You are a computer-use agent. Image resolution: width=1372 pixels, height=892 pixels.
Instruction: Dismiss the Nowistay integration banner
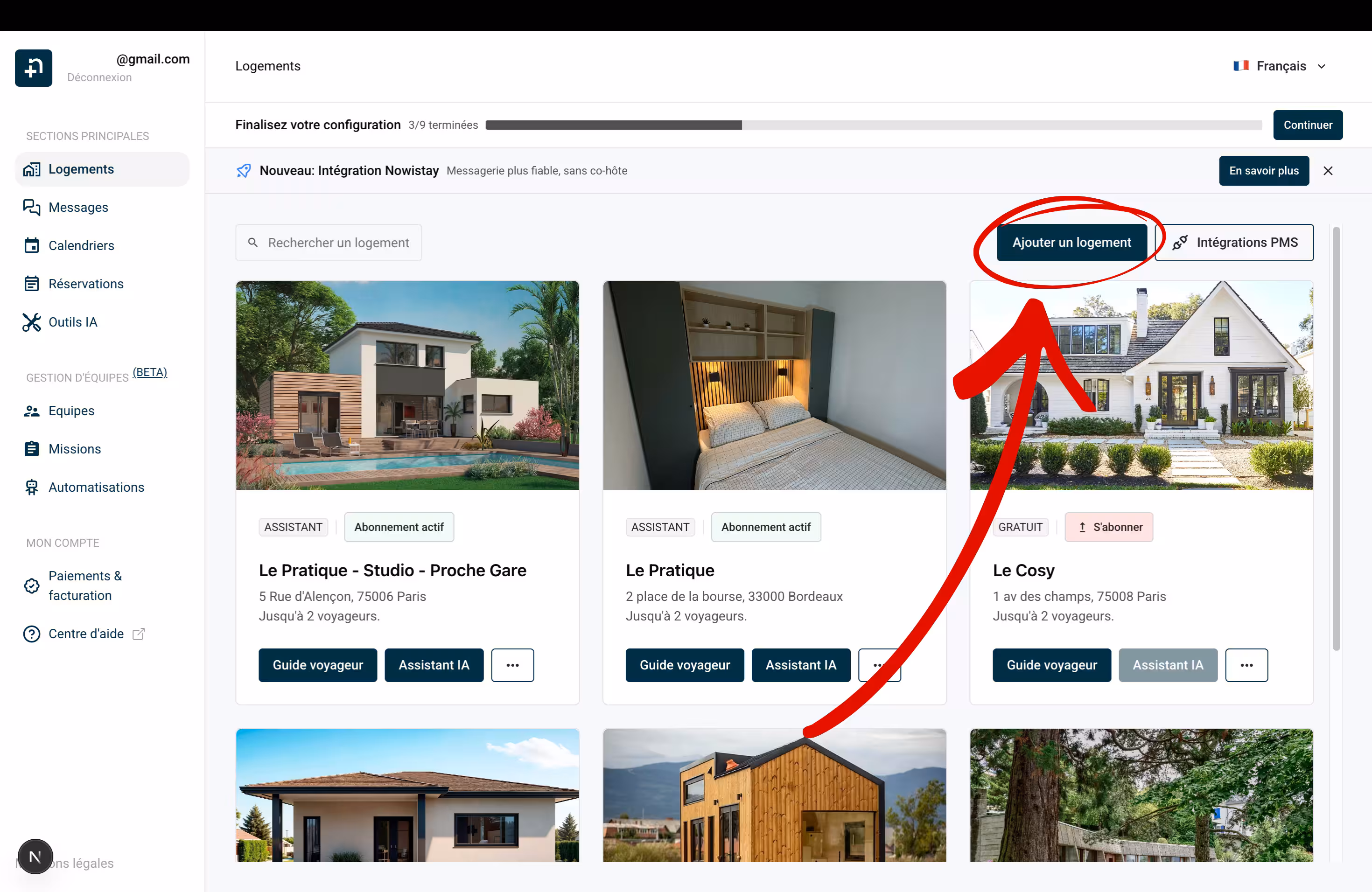click(1328, 171)
